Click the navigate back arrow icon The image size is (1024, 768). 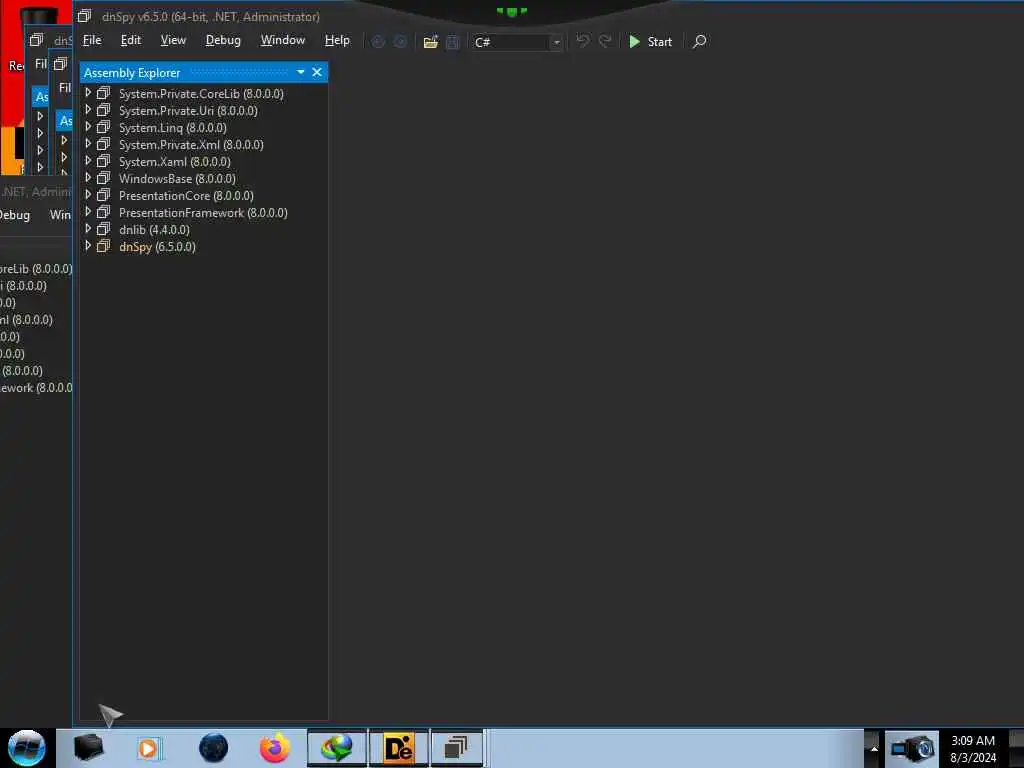click(x=378, y=42)
